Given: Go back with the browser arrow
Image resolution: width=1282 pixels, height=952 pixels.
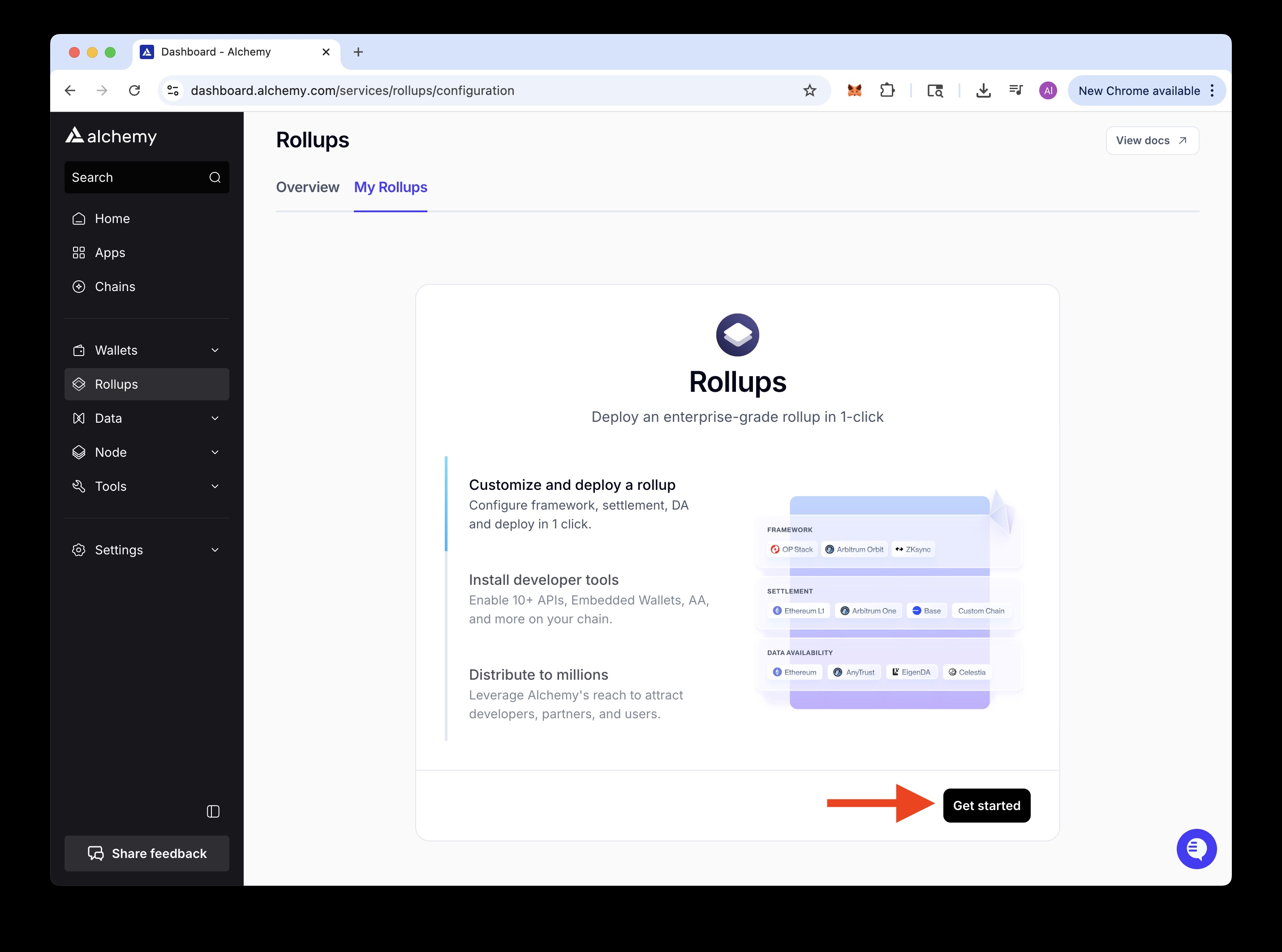Looking at the screenshot, I should coord(70,90).
